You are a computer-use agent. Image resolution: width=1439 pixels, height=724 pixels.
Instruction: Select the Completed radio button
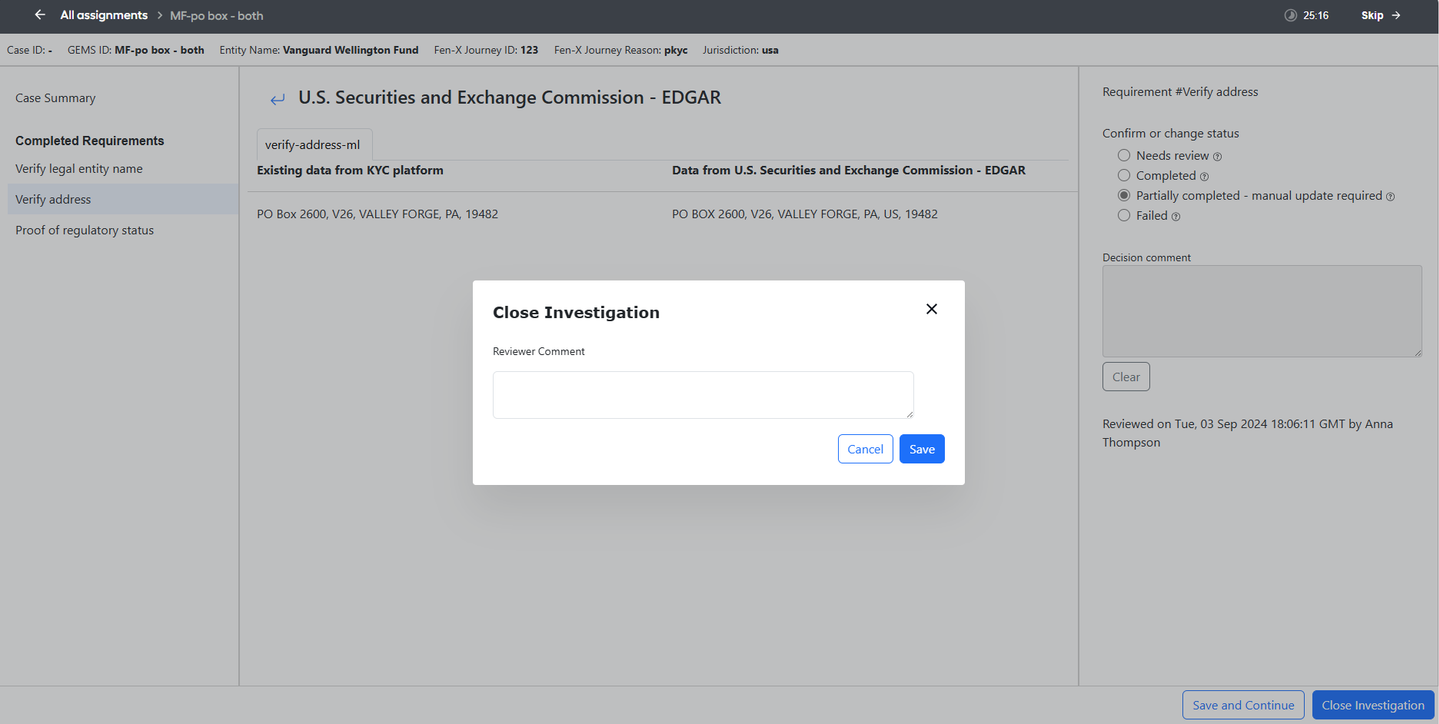pos(1124,175)
